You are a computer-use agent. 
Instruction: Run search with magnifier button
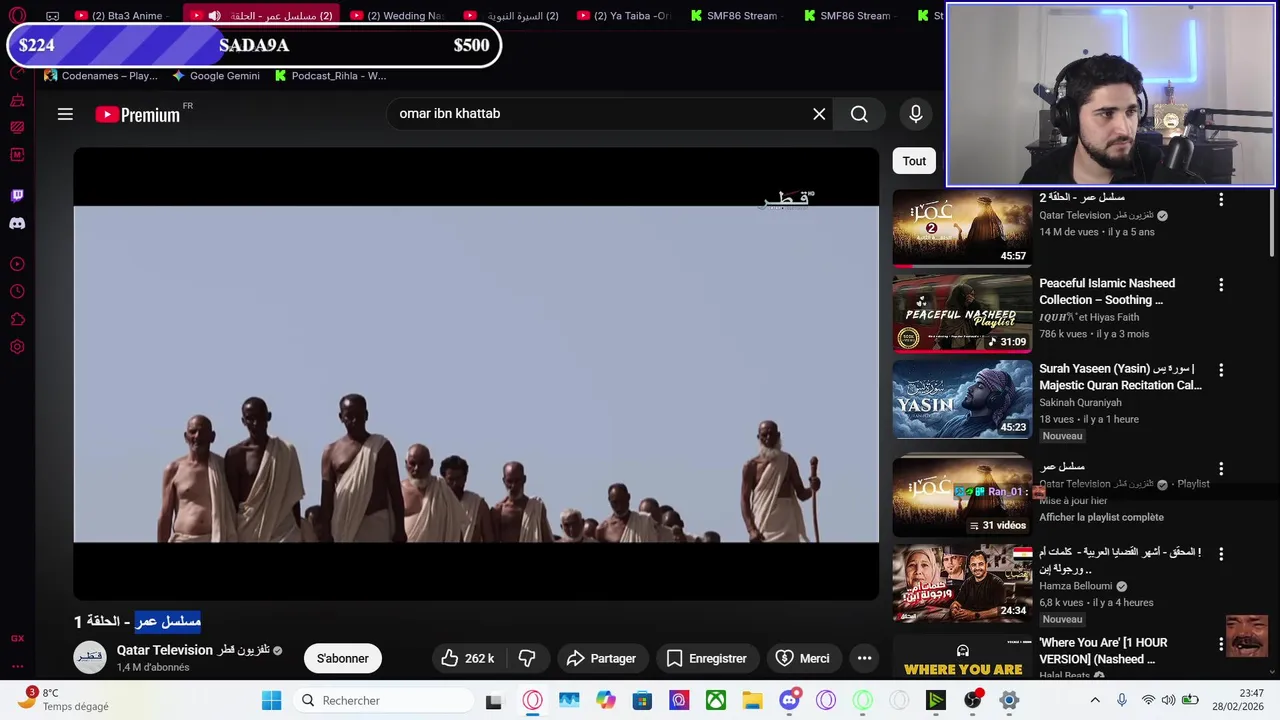pyautogui.click(x=859, y=114)
